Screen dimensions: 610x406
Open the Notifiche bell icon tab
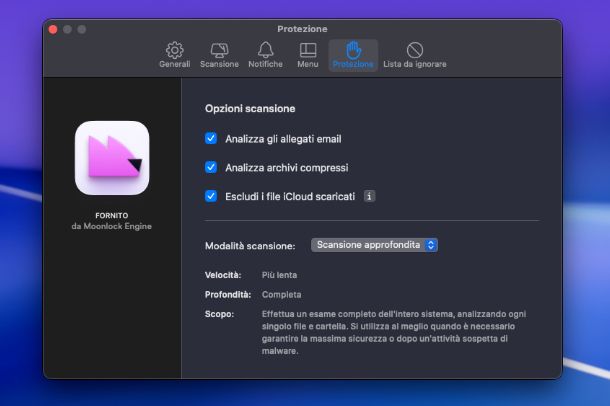tap(265, 55)
